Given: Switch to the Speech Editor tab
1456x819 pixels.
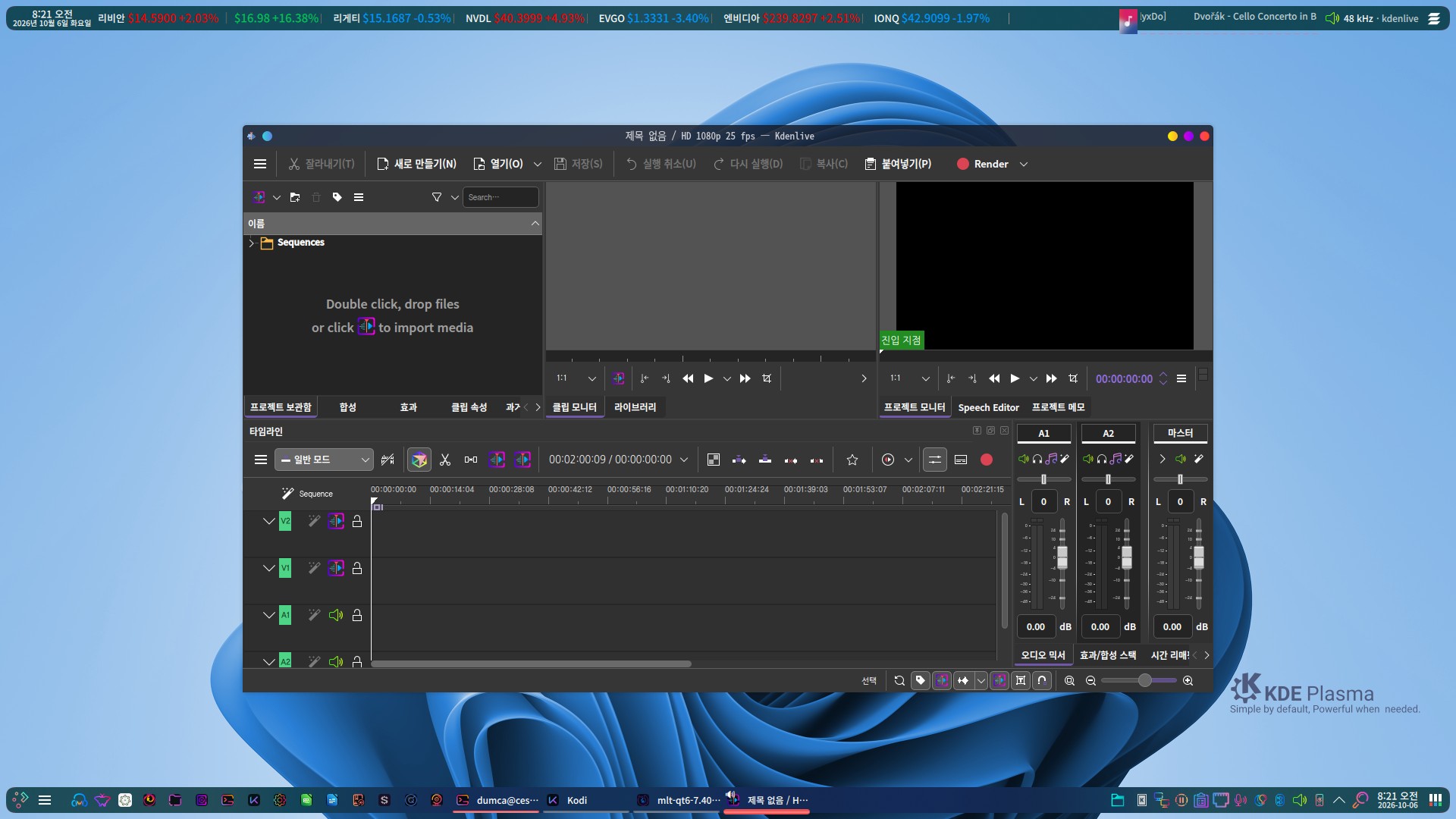Looking at the screenshot, I should click(x=988, y=407).
